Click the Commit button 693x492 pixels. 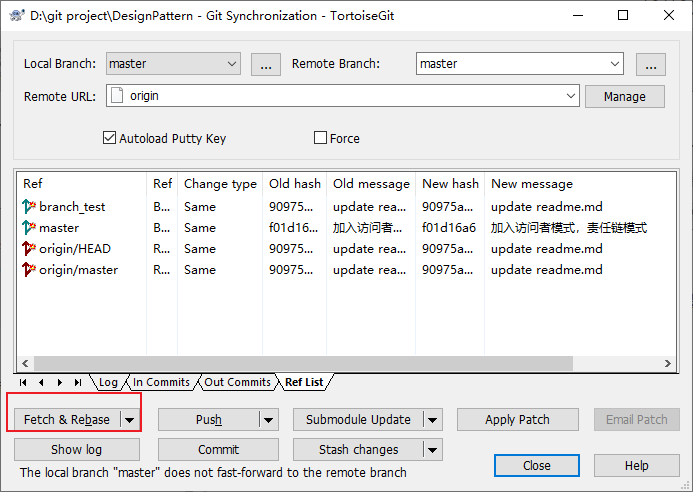pos(218,450)
